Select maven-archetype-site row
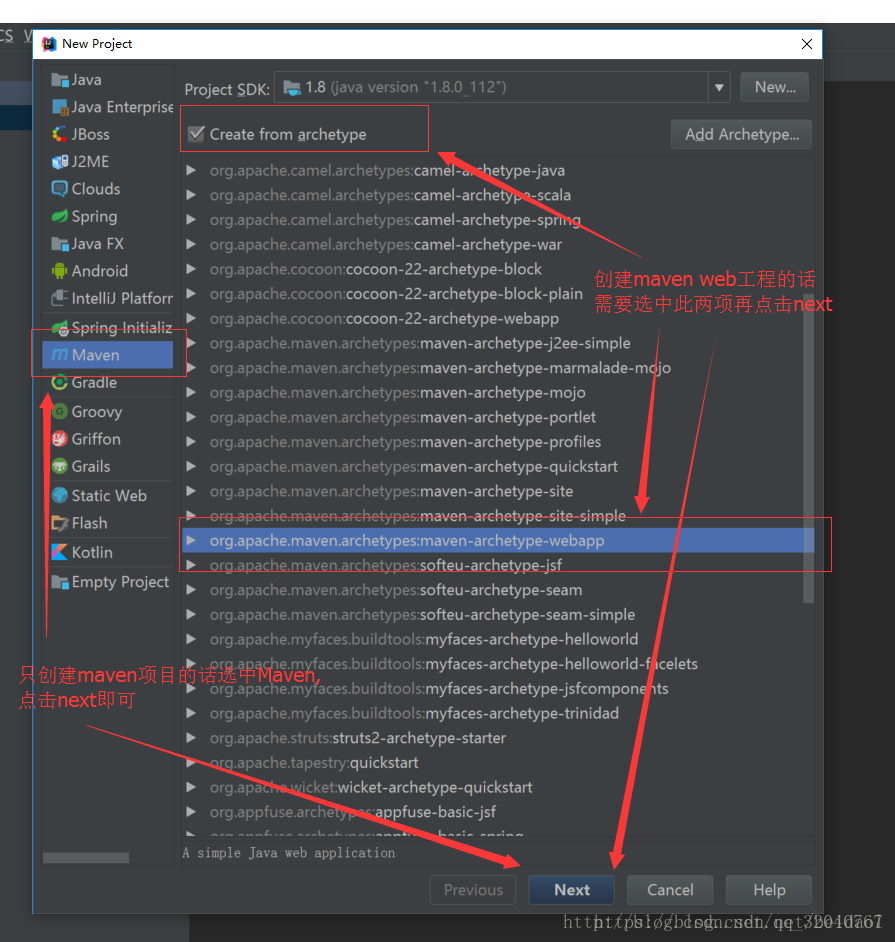Screen dimensions: 895x942 click(x=498, y=491)
